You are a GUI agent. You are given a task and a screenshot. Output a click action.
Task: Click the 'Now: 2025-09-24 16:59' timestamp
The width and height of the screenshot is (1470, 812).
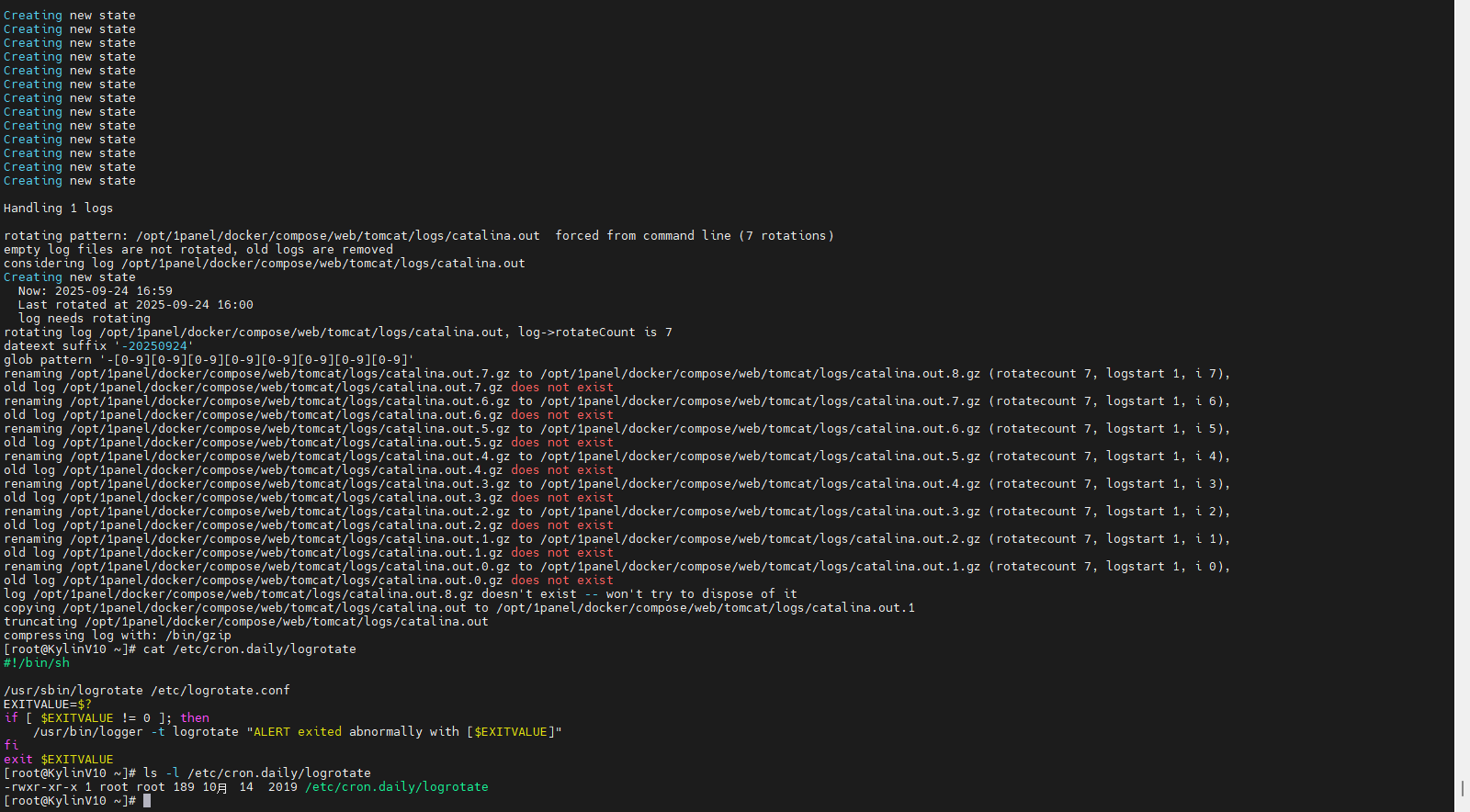[x=95, y=291]
